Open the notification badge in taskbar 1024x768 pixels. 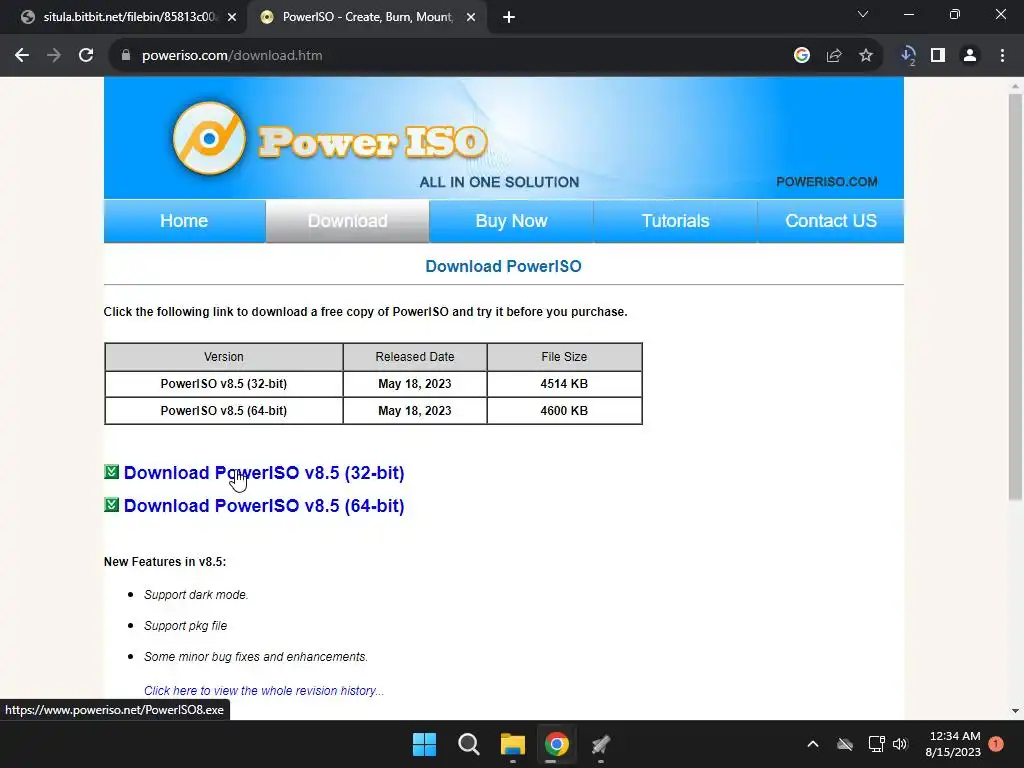pos(996,744)
